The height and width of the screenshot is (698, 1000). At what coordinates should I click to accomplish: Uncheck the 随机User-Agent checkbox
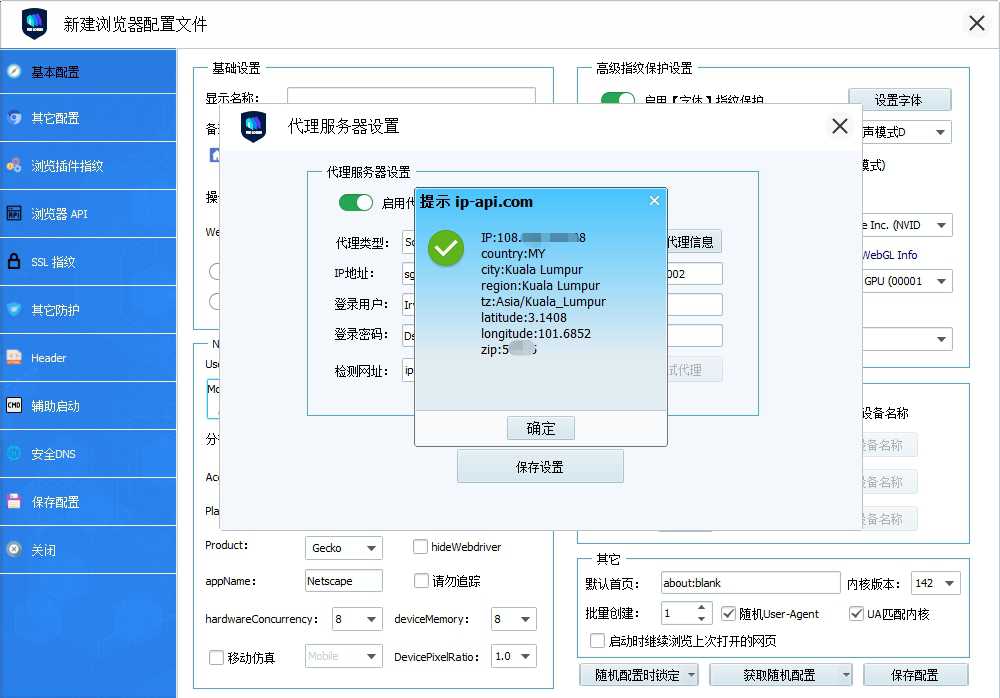(728, 613)
